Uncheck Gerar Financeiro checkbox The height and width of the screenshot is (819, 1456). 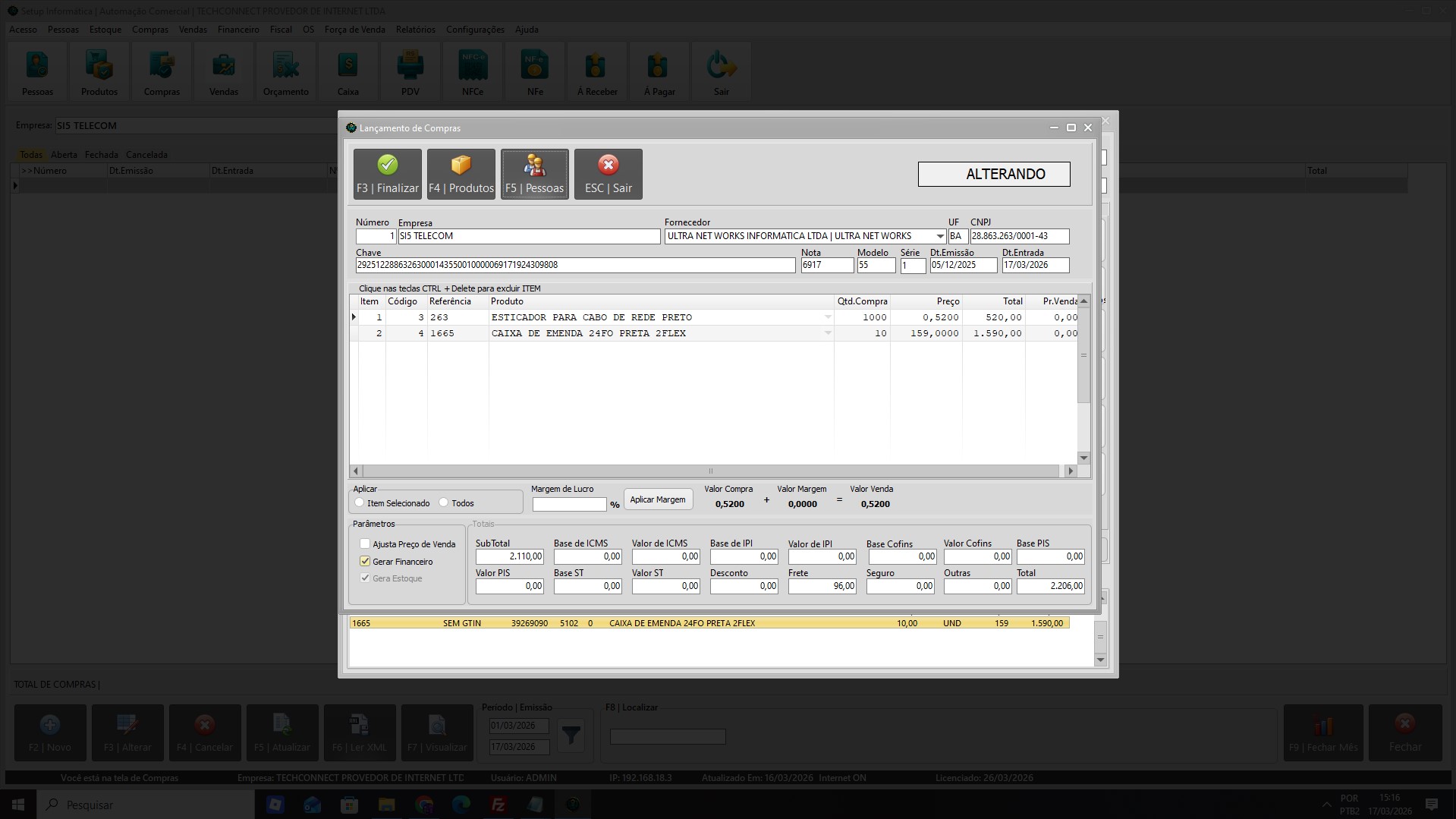click(365, 561)
